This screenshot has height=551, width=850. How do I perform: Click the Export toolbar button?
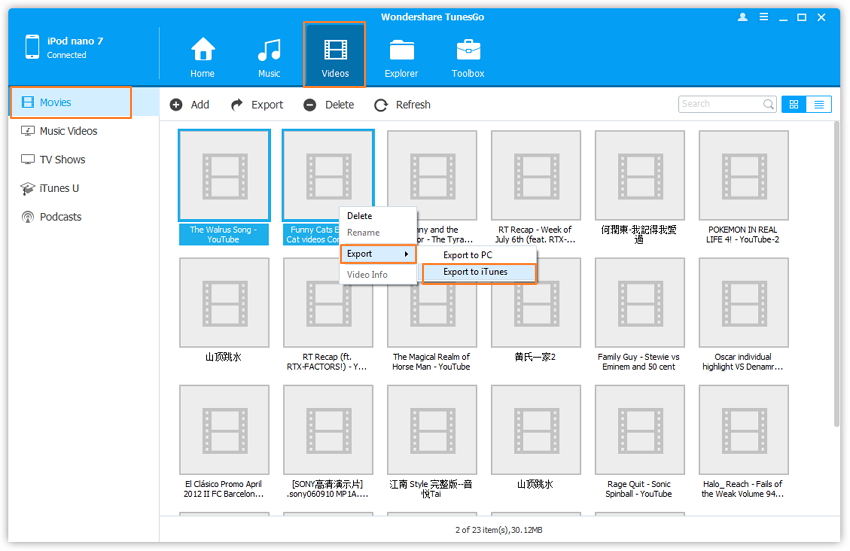[x=257, y=105]
